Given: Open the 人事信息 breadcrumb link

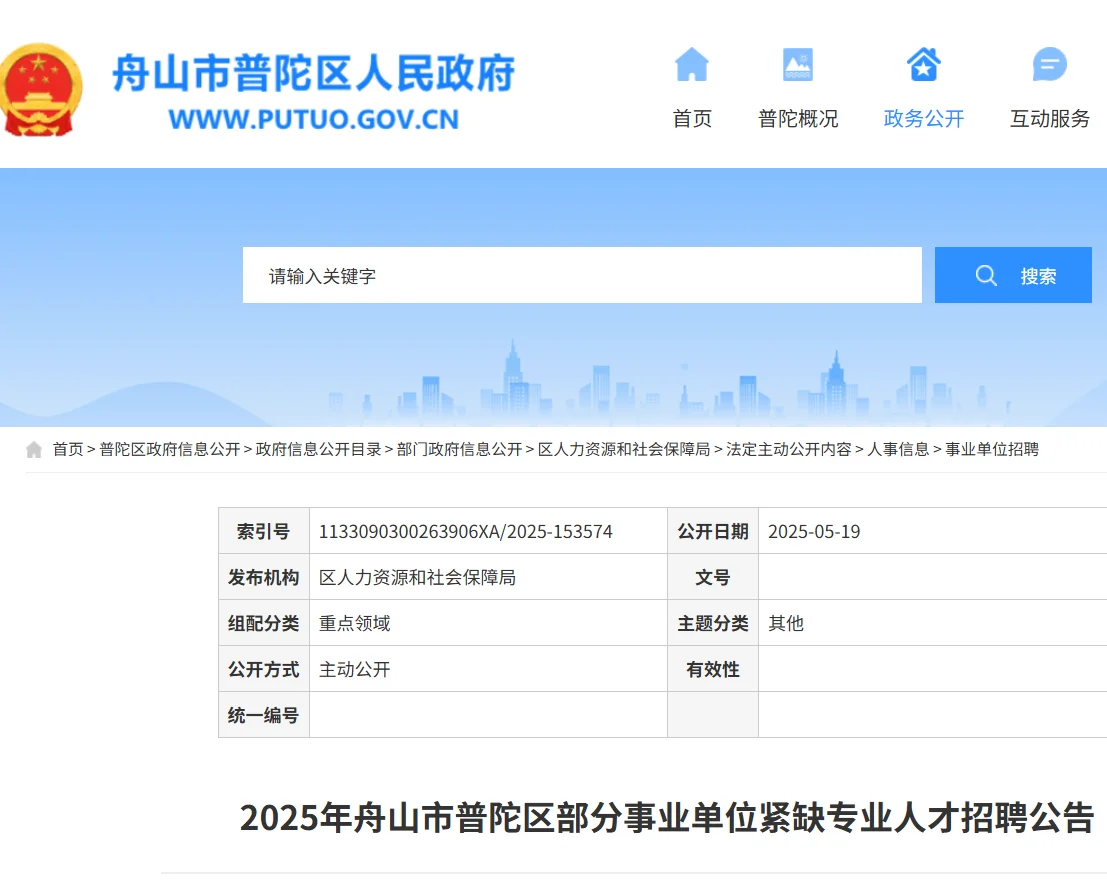Looking at the screenshot, I should (x=901, y=449).
